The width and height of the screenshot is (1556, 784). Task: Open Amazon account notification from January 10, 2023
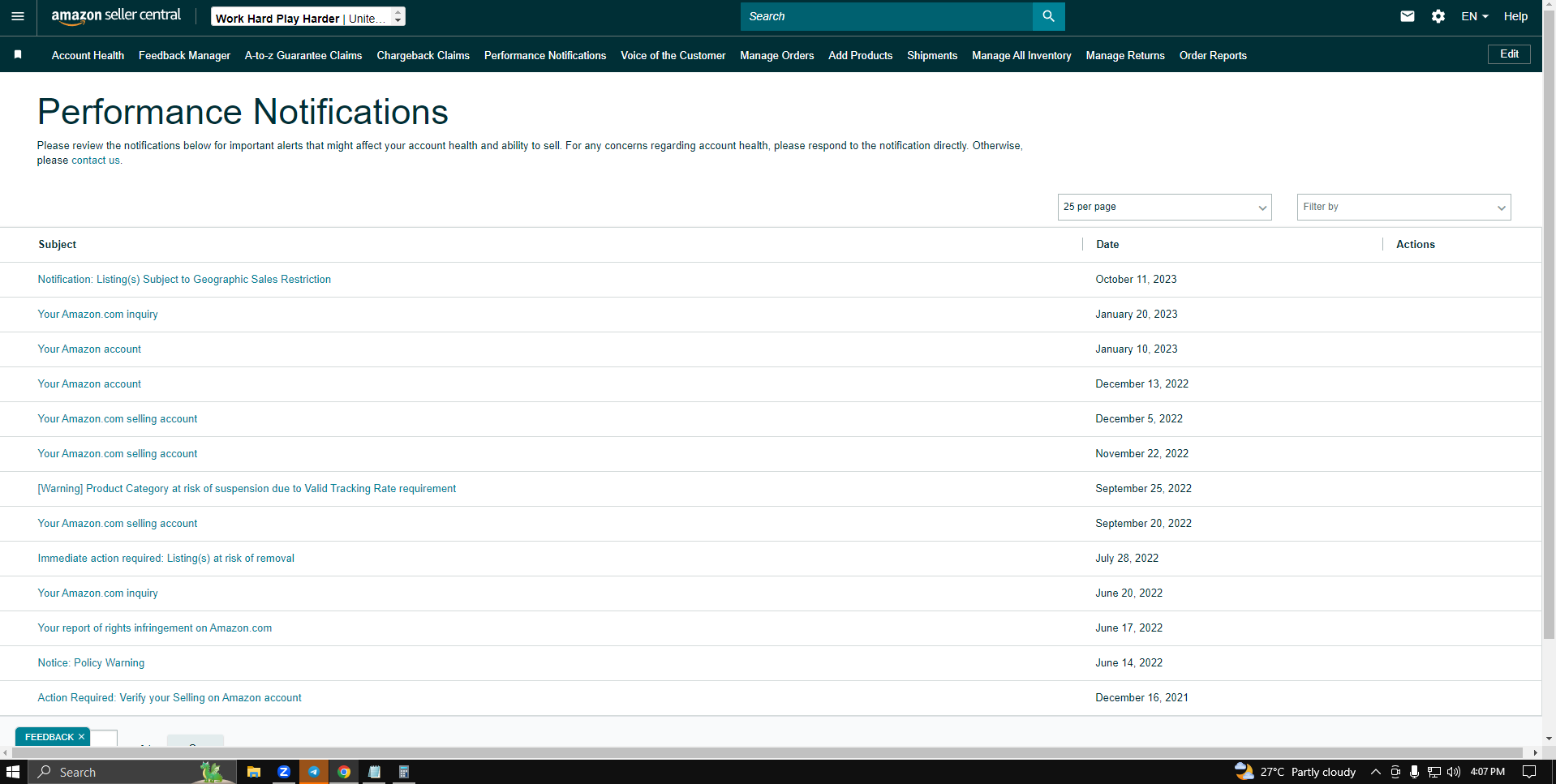(x=89, y=349)
